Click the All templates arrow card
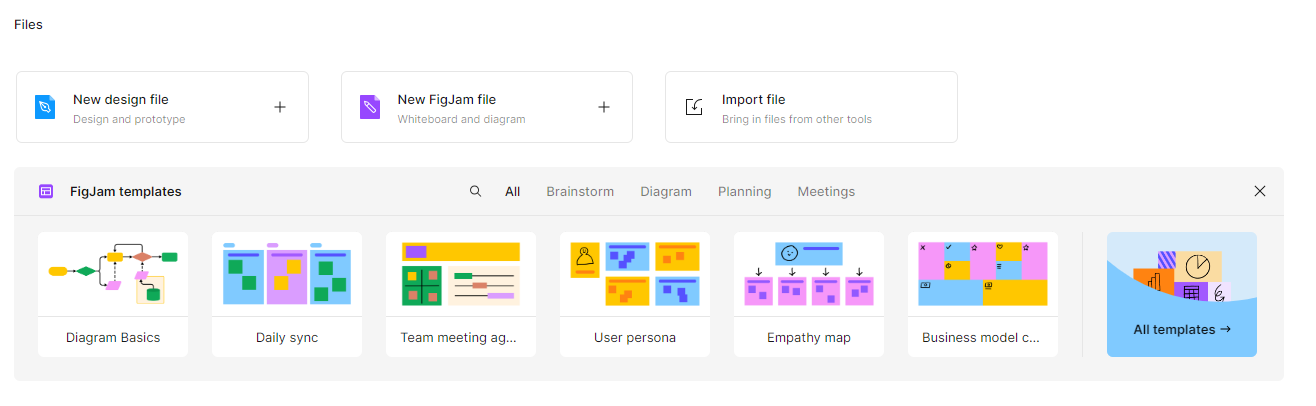This screenshot has width=1316, height=406. (1182, 294)
